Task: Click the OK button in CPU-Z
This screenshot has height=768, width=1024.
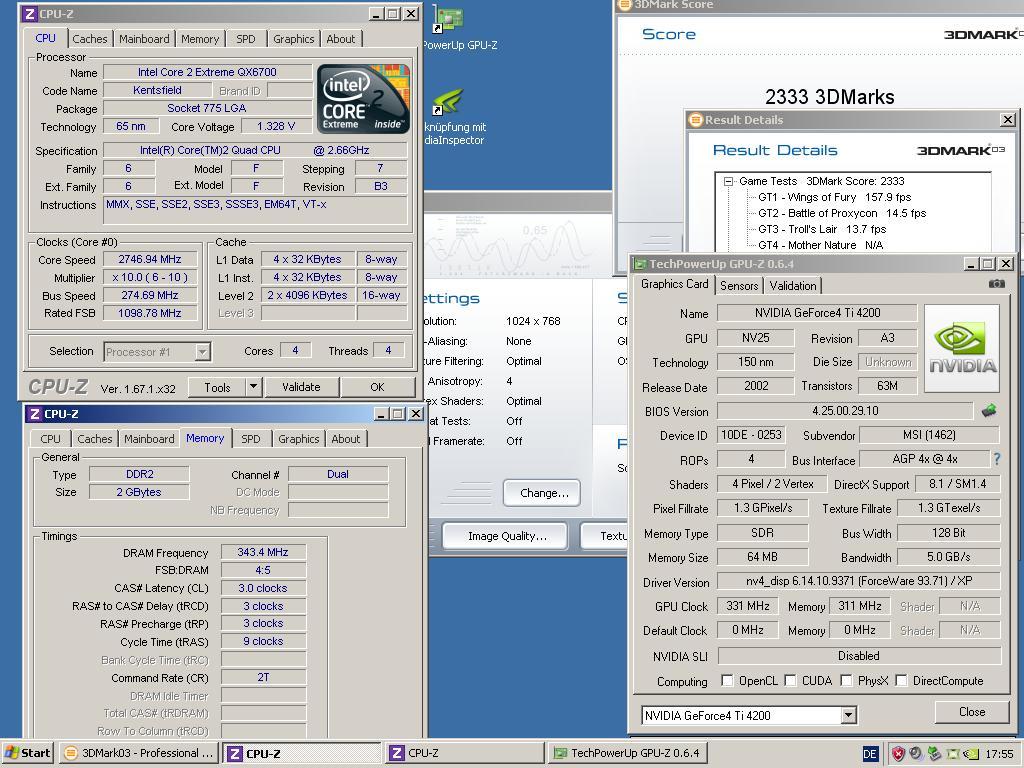Action: tap(377, 387)
